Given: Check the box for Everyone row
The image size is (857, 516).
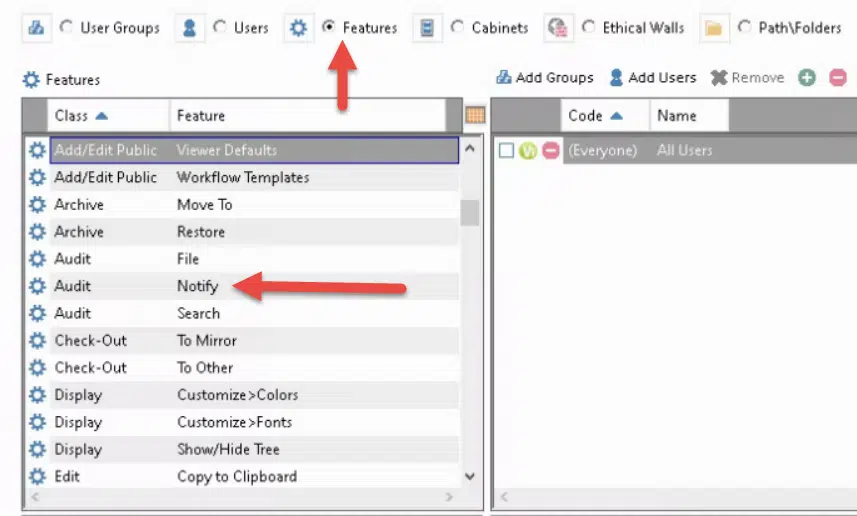Looking at the screenshot, I should coord(506,150).
